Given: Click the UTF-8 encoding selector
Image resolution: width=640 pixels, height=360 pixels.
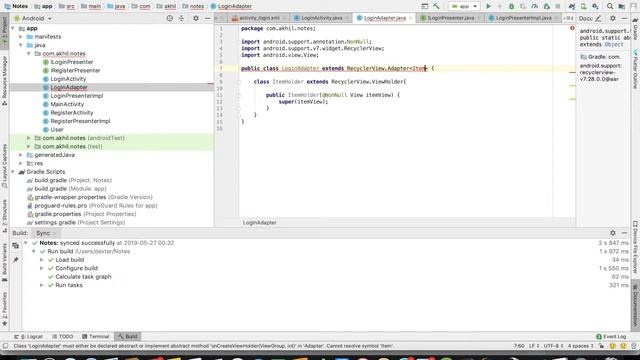Looking at the screenshot, I should point(553,346).
